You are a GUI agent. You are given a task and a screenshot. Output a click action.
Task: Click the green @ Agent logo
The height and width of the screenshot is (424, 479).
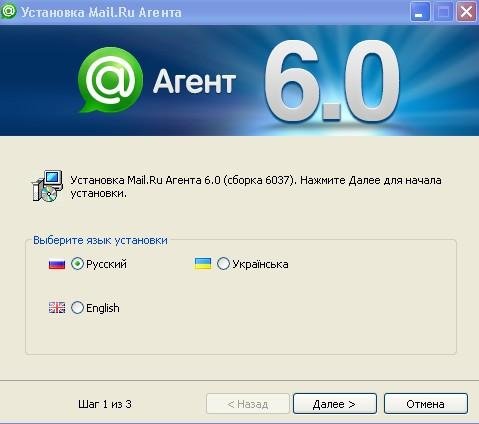click(x=110, y=80)
